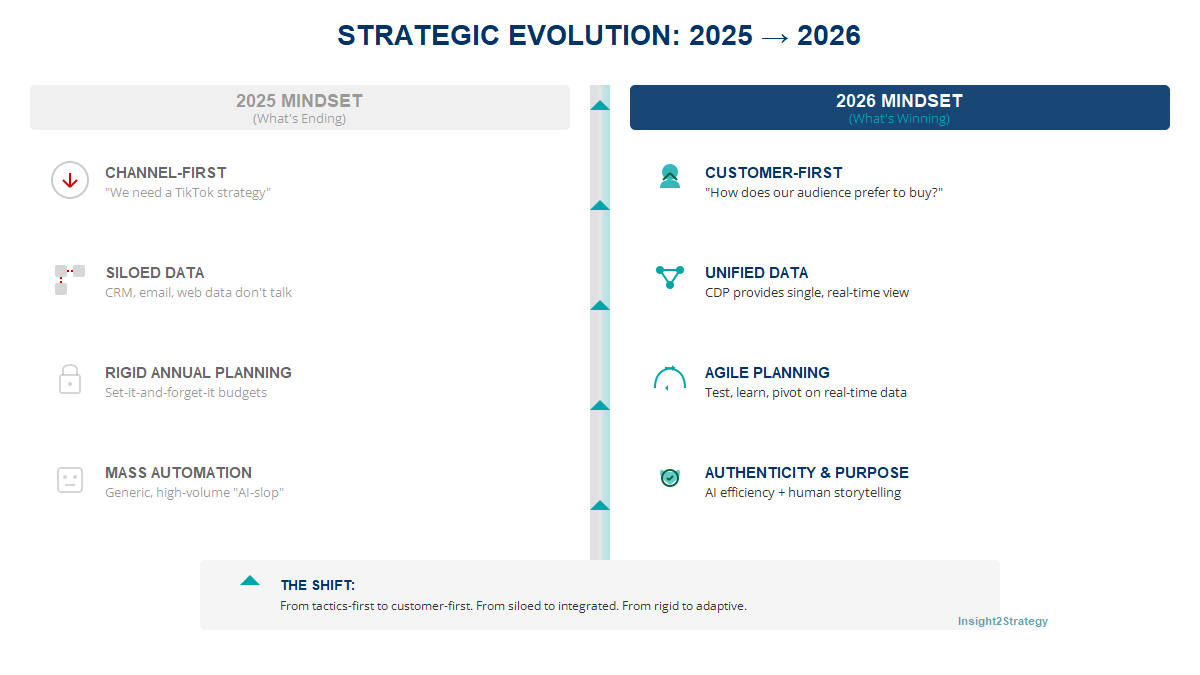The width and height of the screenshot is (1200, 675).
Task: Select the 2025 MINDSET header
Action: 300,100
